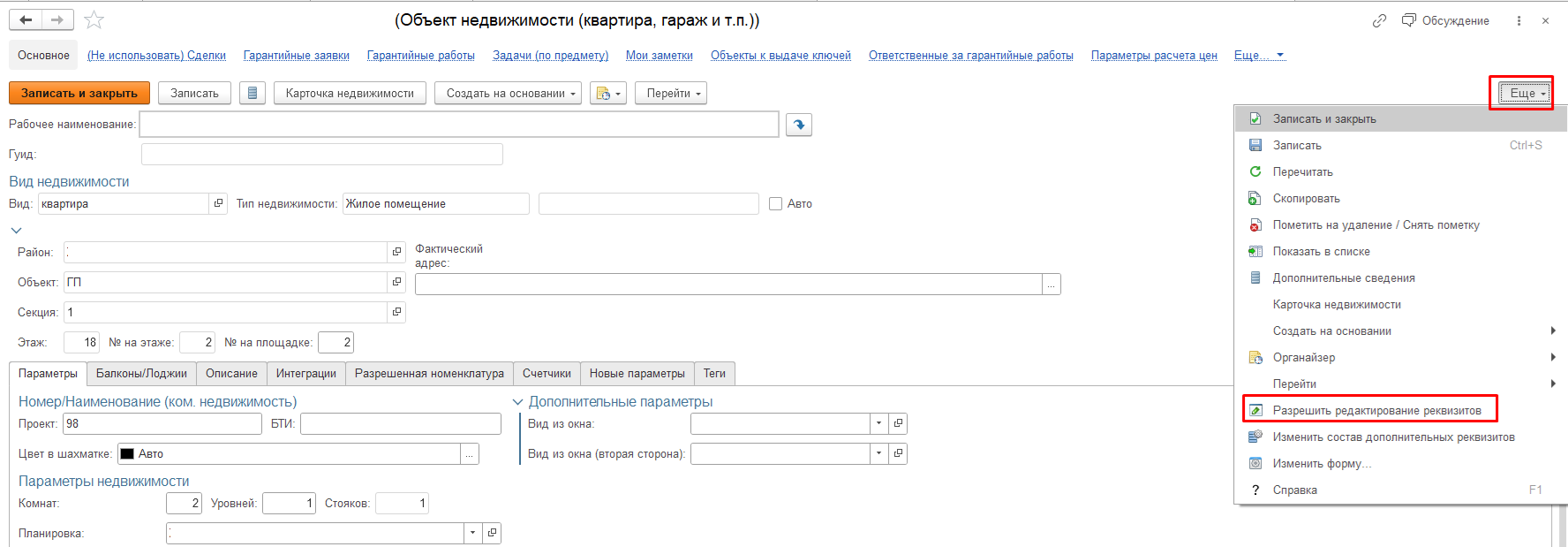Collapse the section chevron under Вид недвижимости

[x=16, y=230]
